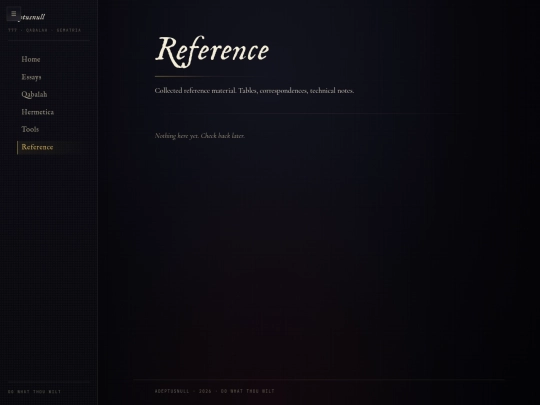Click the site logo title in sidebar

point(32,17)
